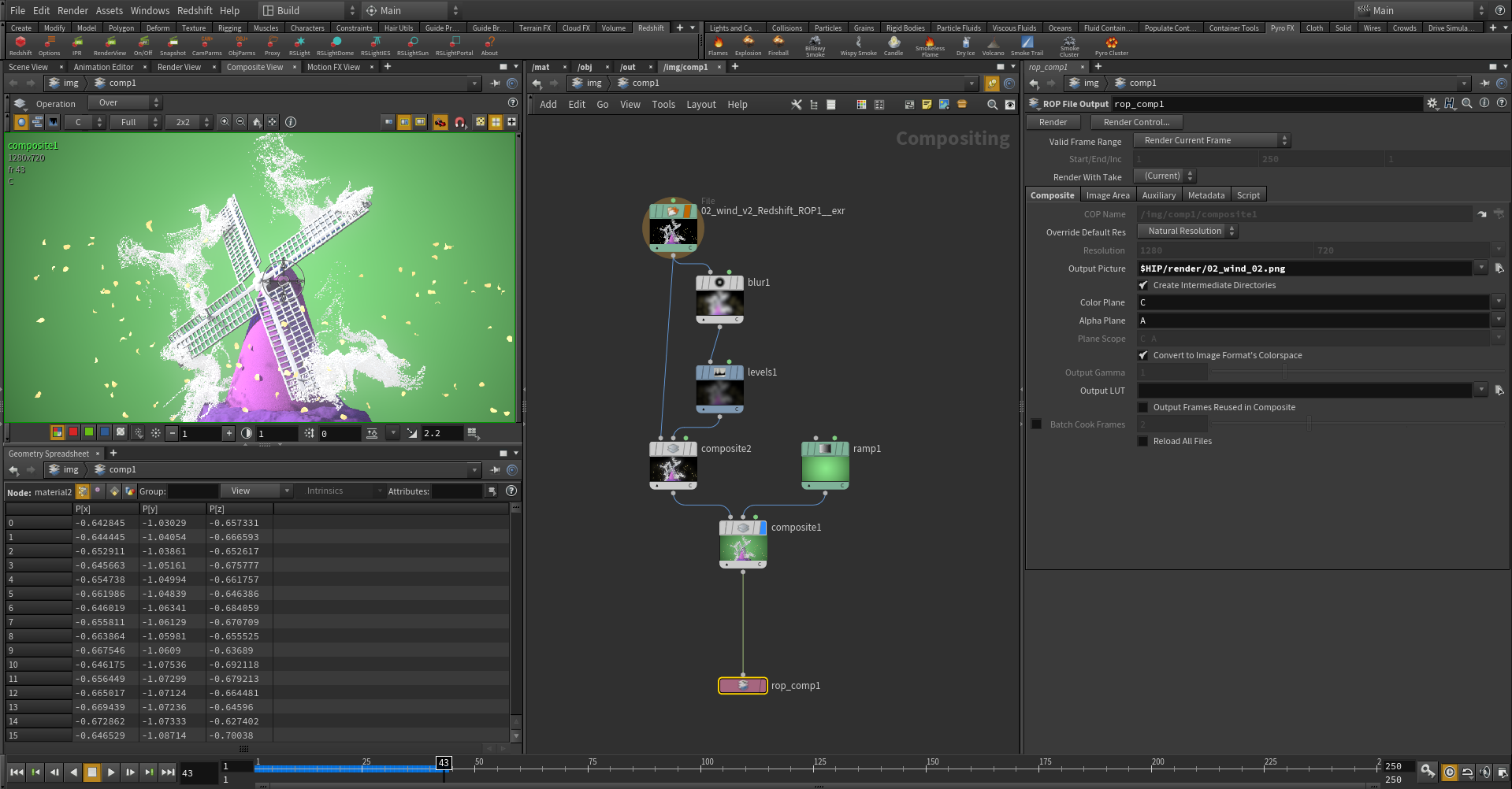The image size is (1512, 789).
Task: Enable Output Frames Reused in Composite
Action: tap(1143, 407)
